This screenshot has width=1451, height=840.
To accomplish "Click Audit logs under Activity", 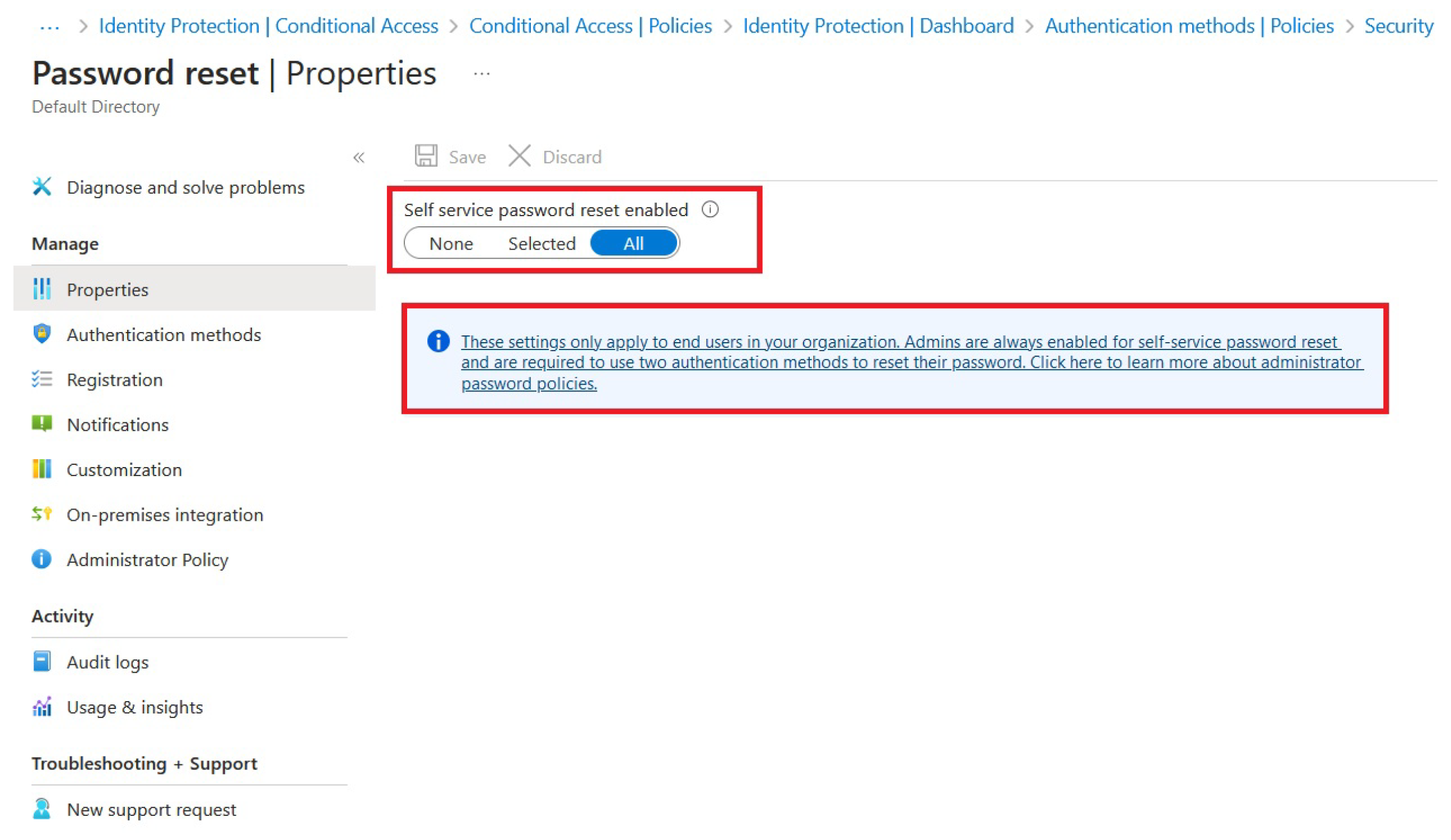I will (108, 661).
